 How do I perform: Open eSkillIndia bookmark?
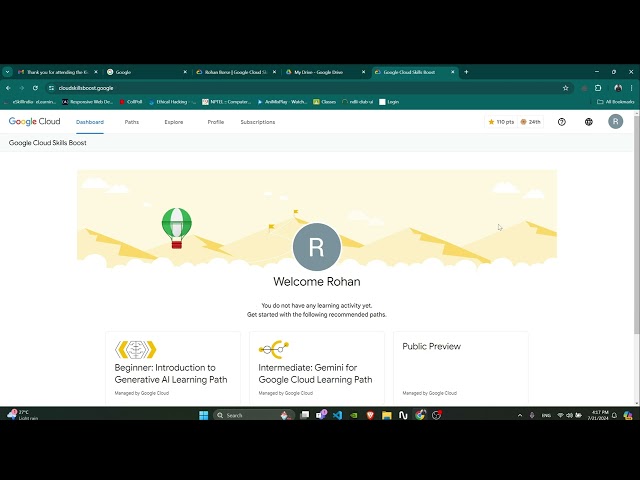tap(30, 102)
